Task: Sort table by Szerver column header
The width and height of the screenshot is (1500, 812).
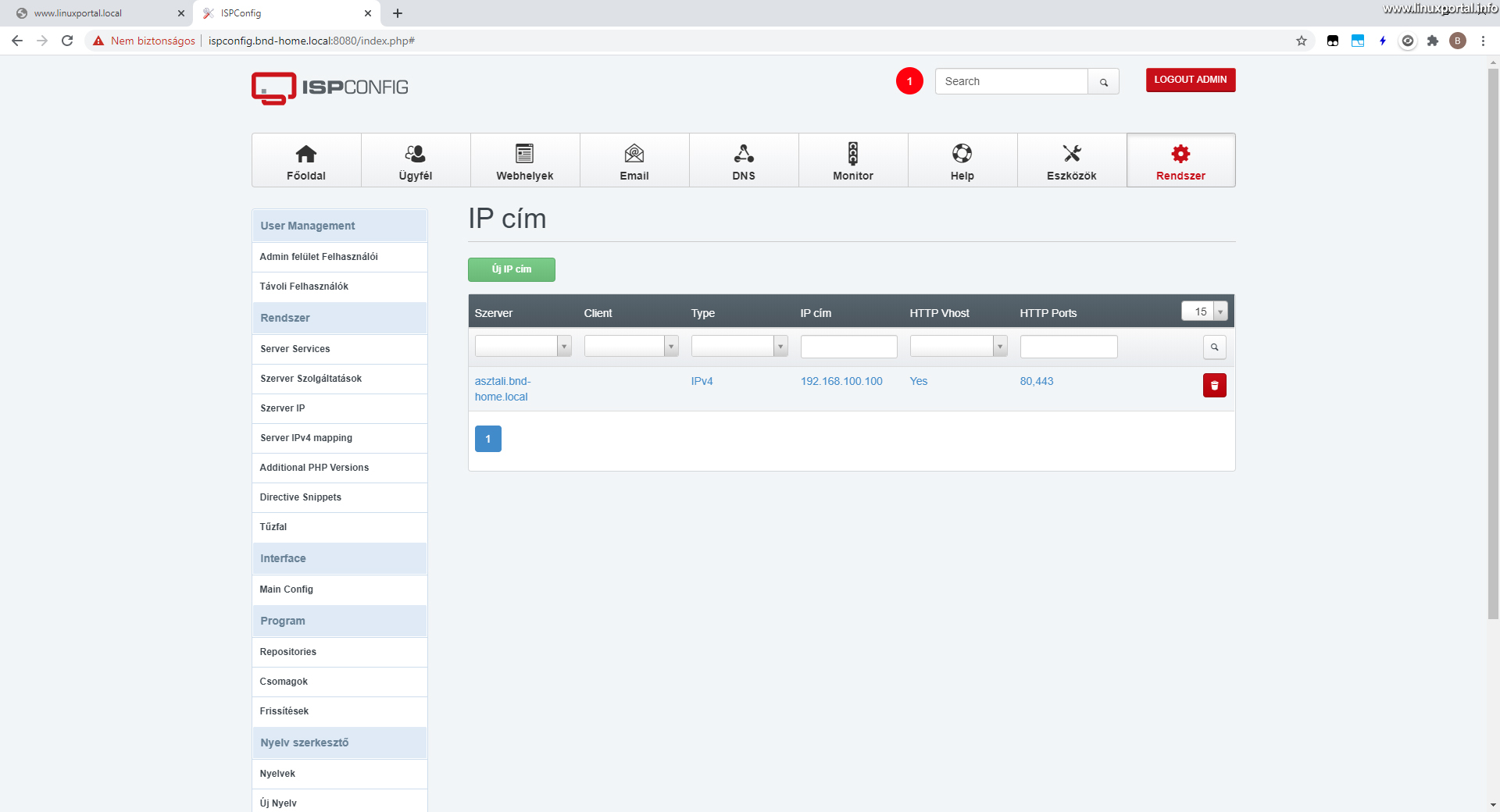Action: pyautogui.click(x=494, y=313)
